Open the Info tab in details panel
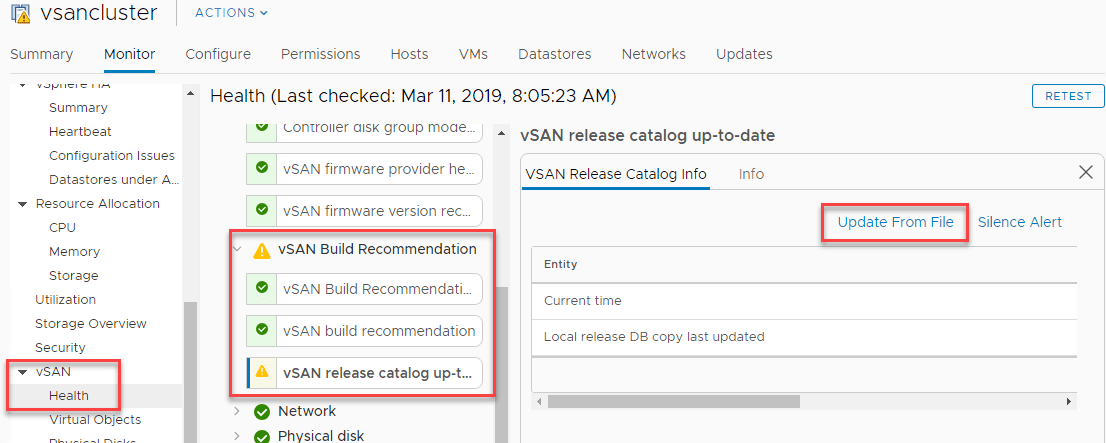Viewport: 1106px width, 443px height. pos(751,174)
